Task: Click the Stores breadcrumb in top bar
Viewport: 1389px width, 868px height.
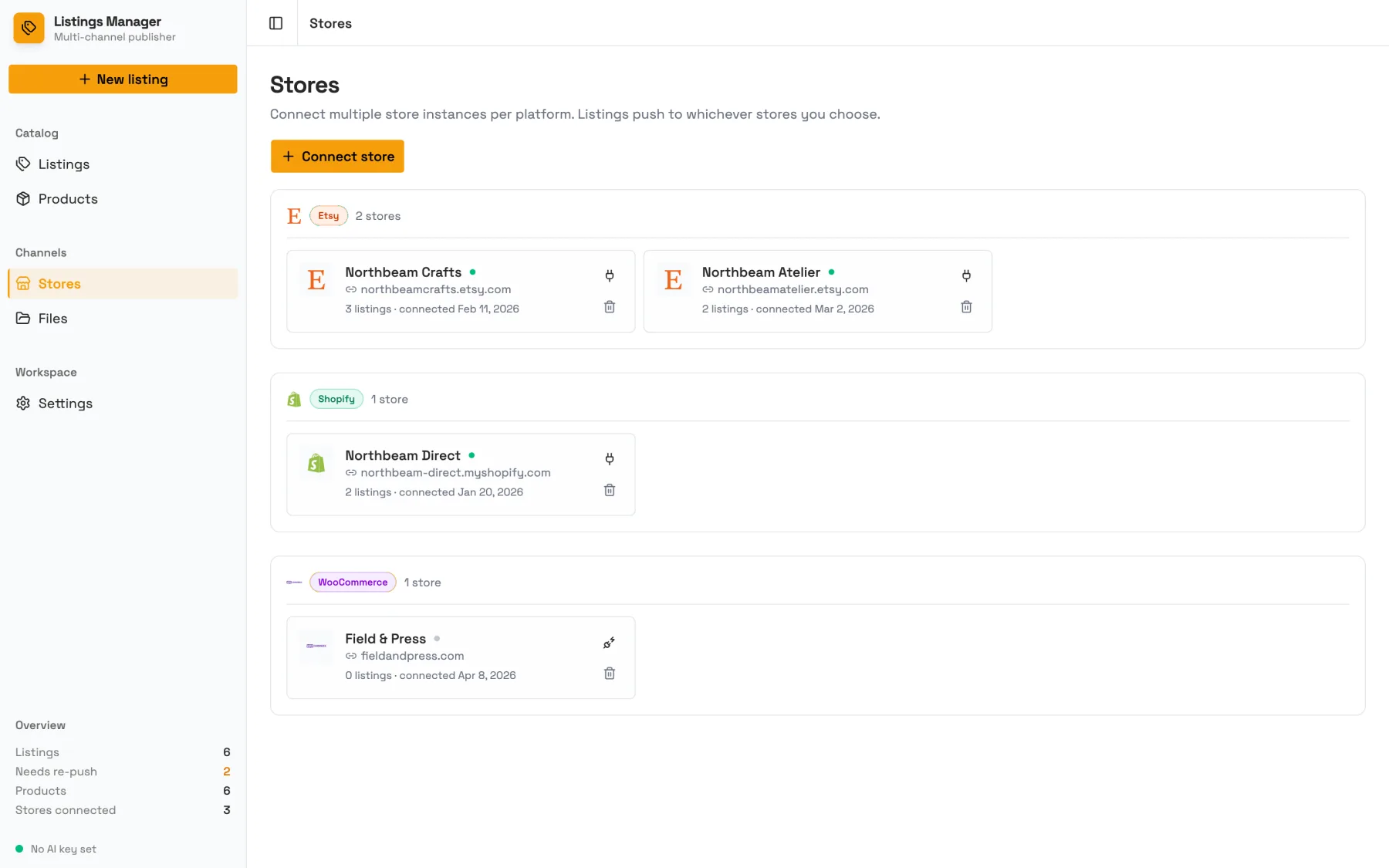Action: pos(330,23)
